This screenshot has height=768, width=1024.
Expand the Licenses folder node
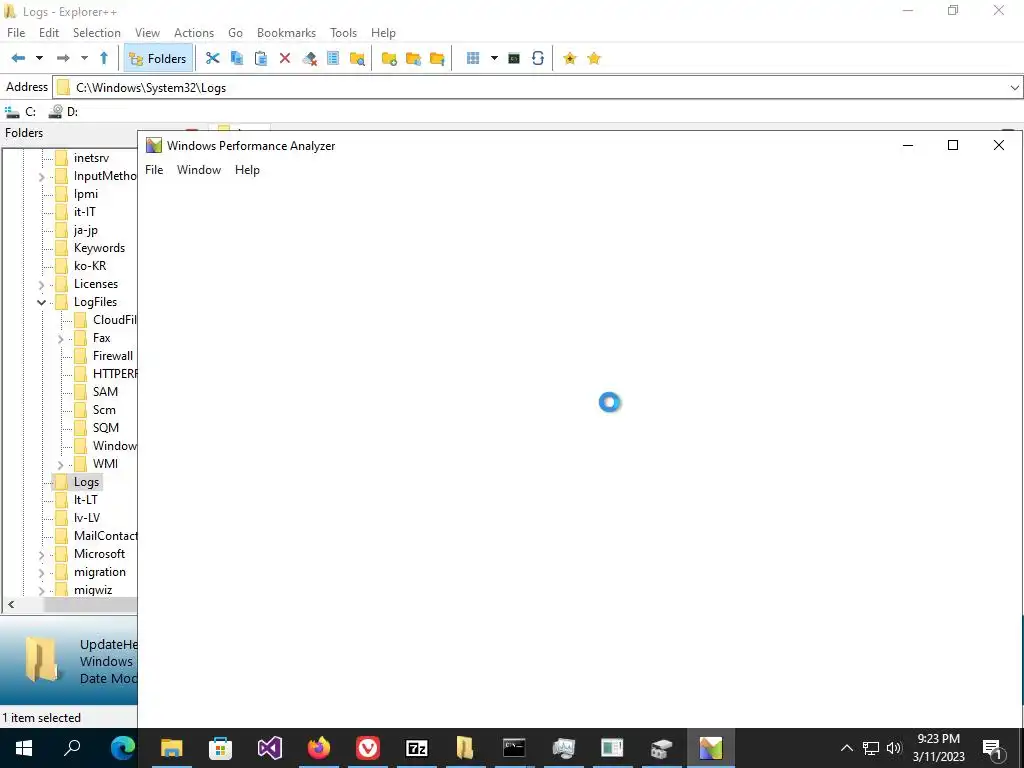(42, 285)
